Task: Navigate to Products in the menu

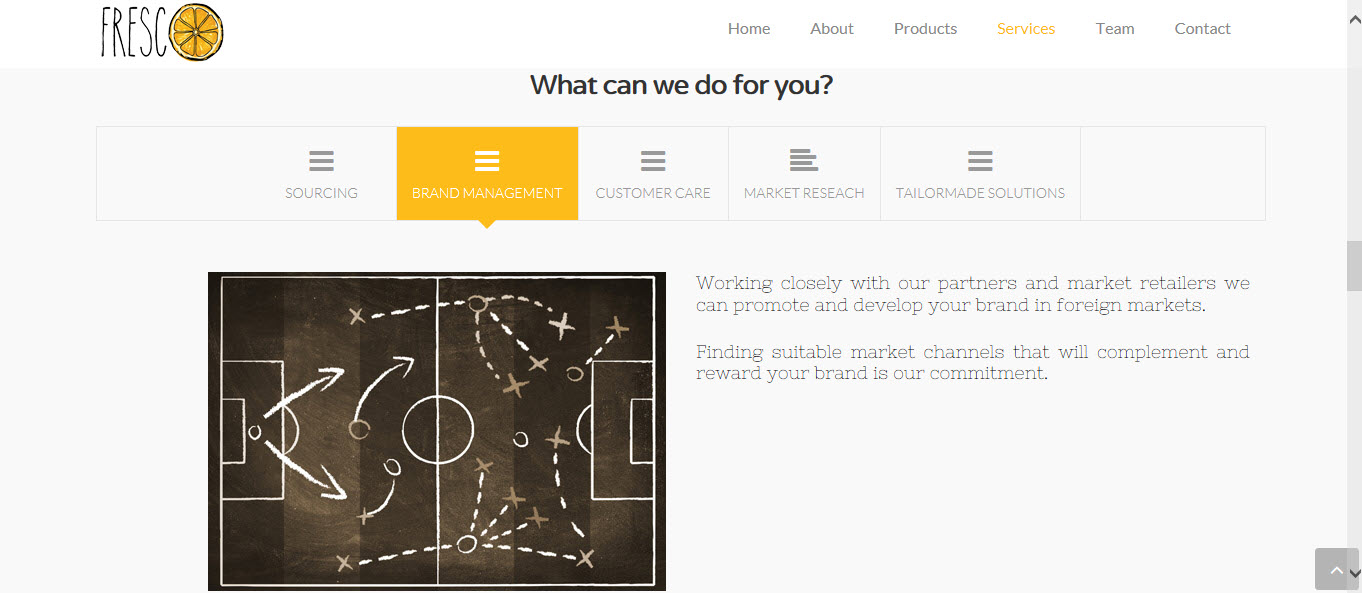Action: click(925, 28)
